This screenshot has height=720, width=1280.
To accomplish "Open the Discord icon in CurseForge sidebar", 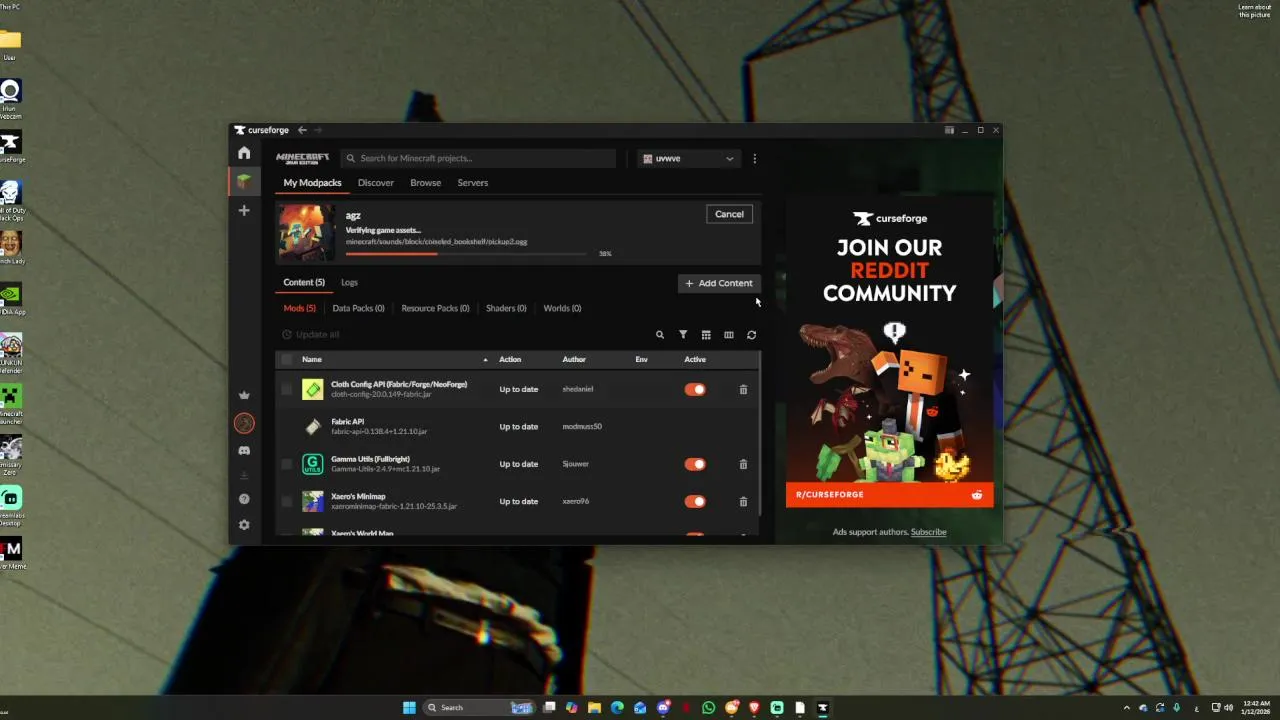I will point(244,451).
